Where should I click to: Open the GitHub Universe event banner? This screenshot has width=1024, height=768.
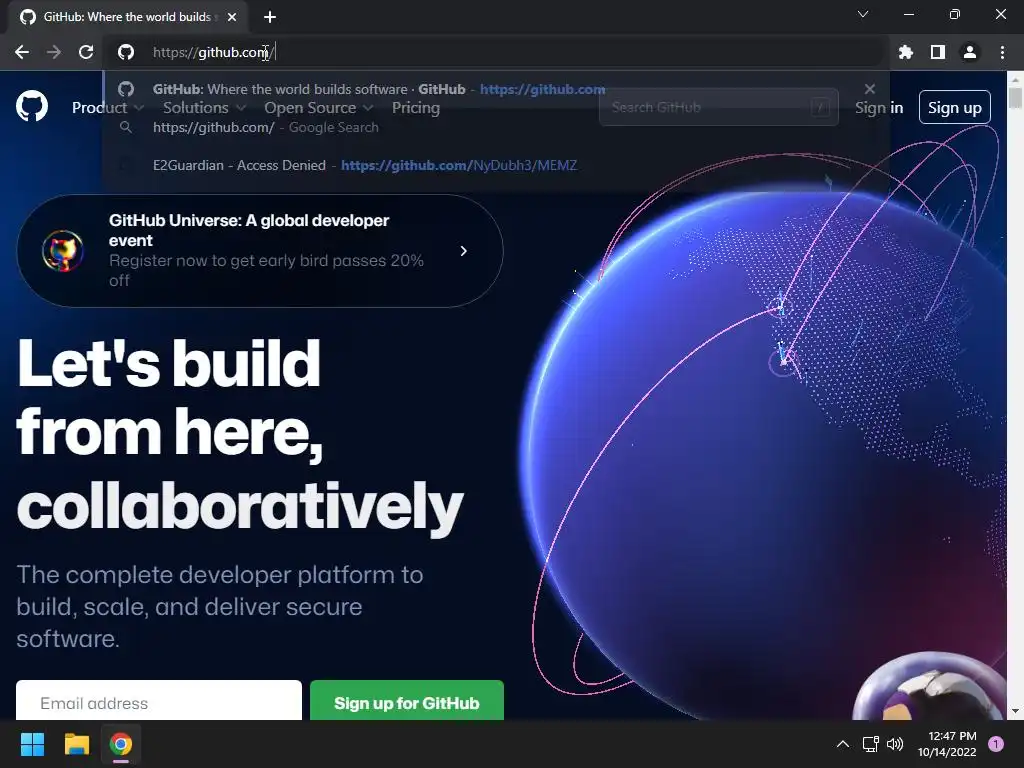click(x=259, y=251)
